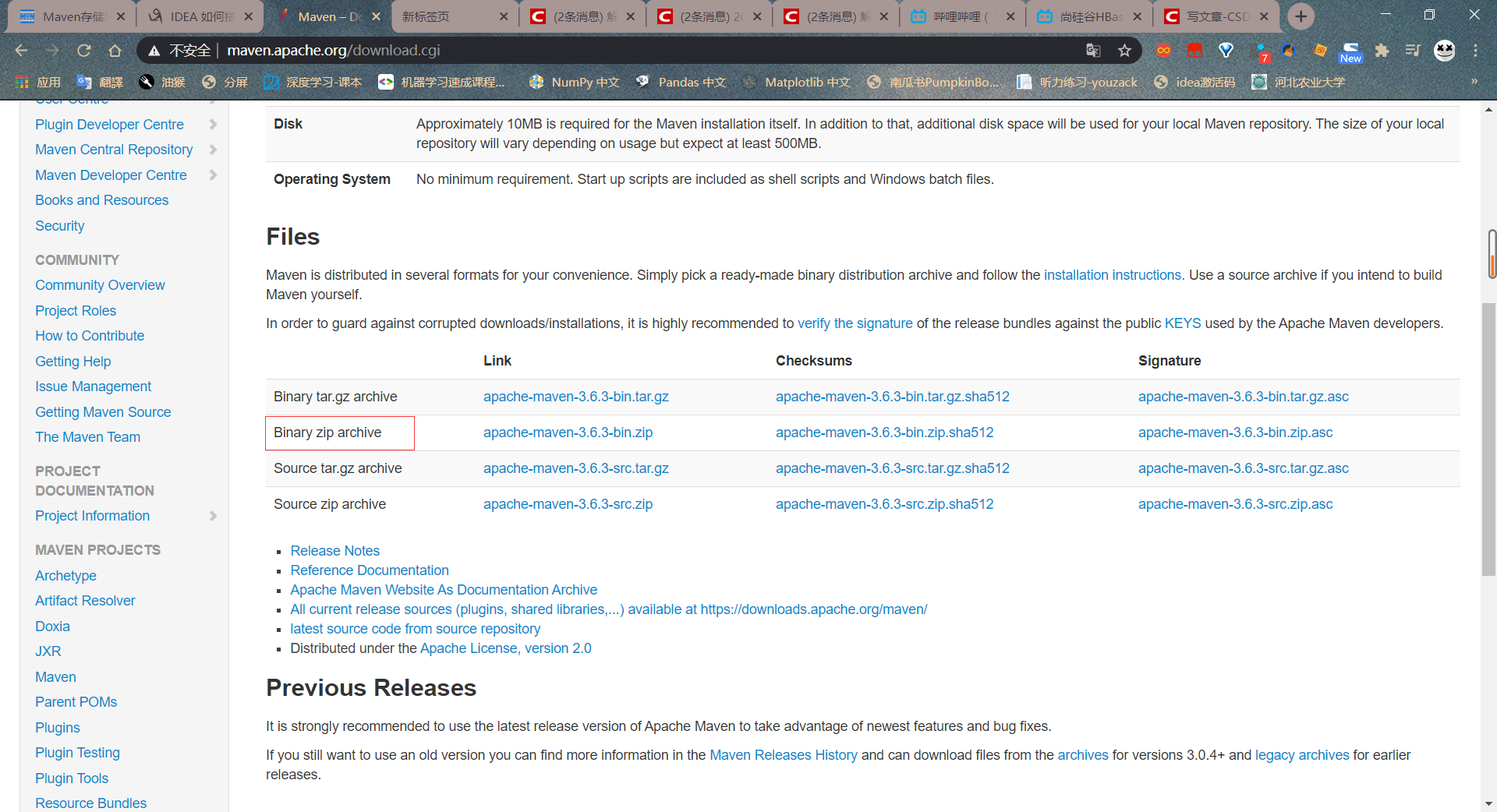The image size is (1497, 812).
Task: Open the Pandas 中文 bookmark
Action: click(681, 82)
